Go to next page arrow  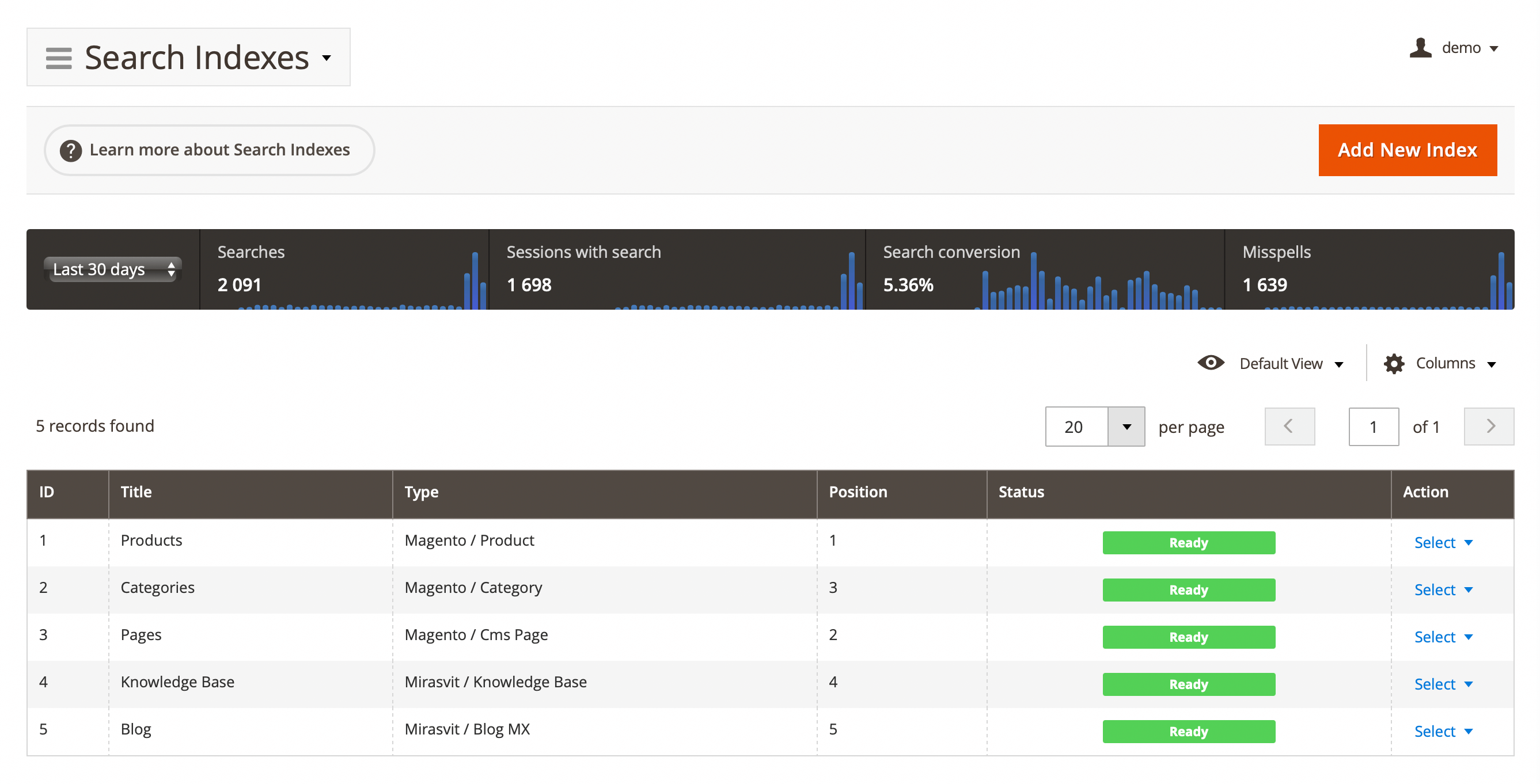[x=1489, y=426]
